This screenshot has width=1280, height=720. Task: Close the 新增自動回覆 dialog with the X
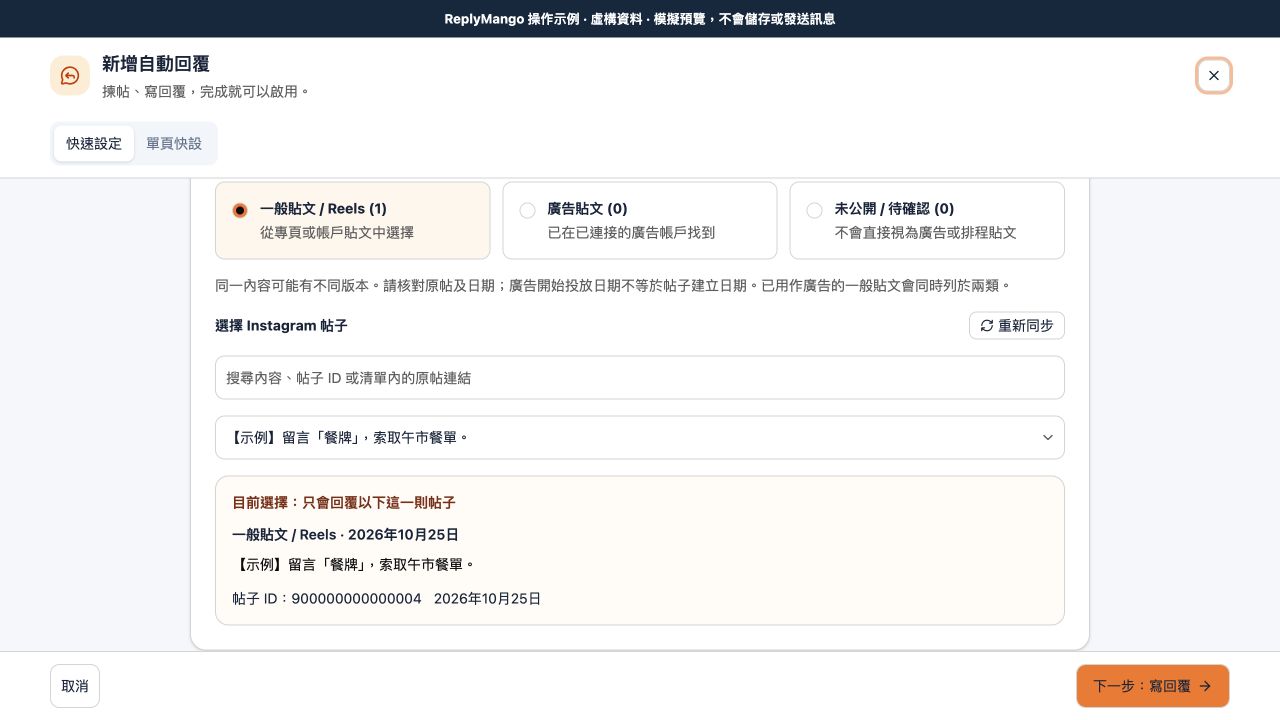coord(1214,76)
